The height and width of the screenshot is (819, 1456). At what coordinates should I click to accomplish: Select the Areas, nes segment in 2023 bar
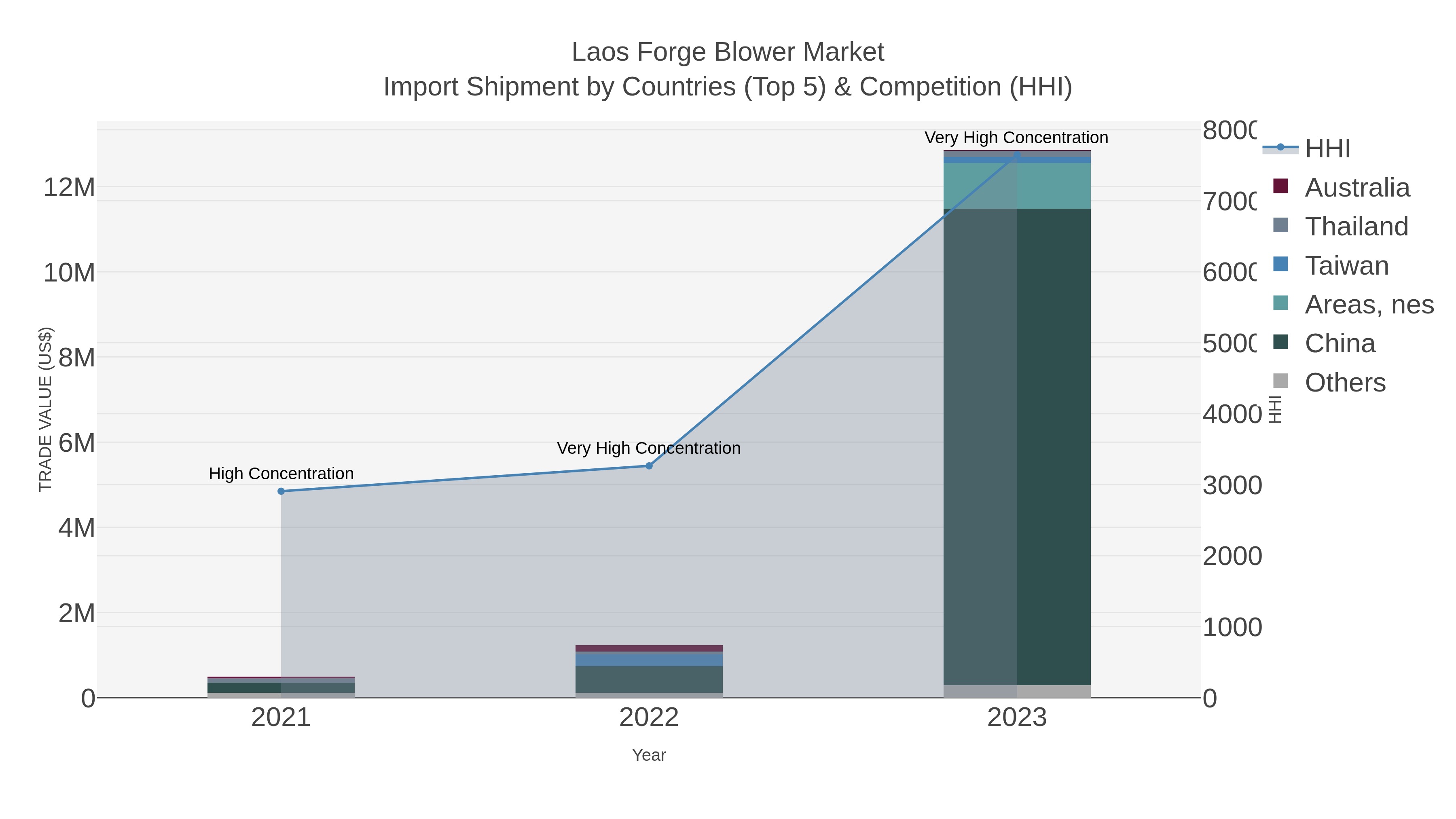[1017, 186]
